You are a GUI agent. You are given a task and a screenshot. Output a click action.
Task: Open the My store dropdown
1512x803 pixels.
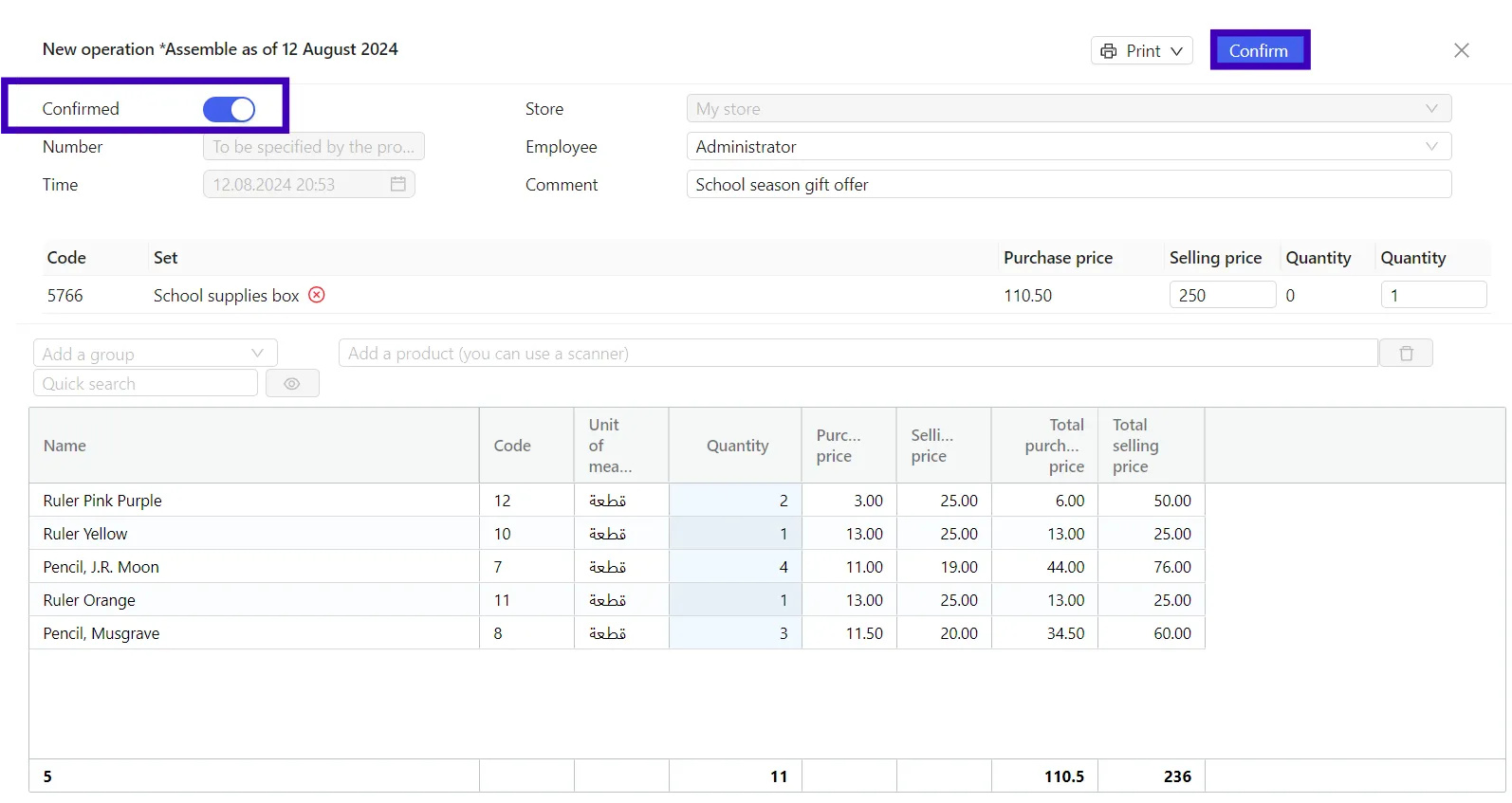coord(1069,109)
